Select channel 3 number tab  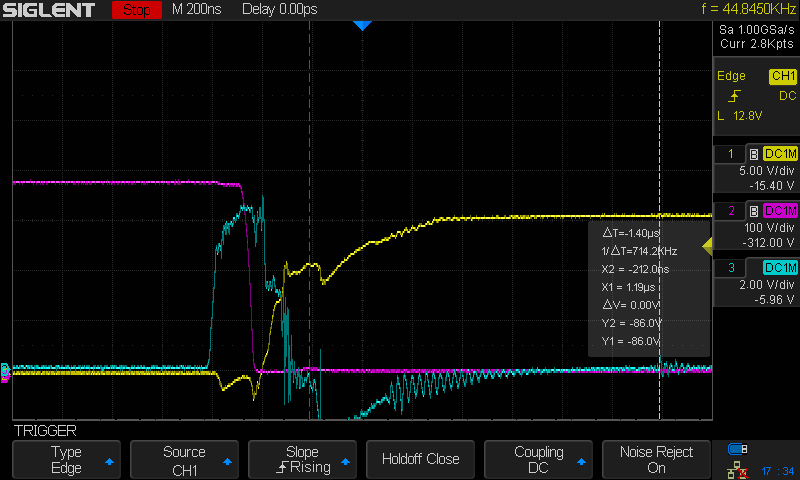tap(730, 268)
